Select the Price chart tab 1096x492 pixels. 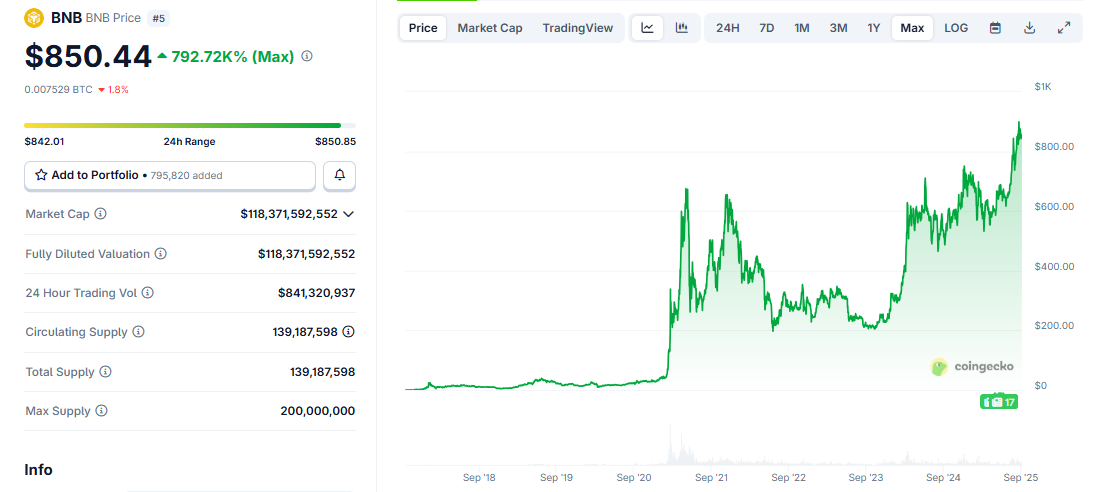[423, 28]
